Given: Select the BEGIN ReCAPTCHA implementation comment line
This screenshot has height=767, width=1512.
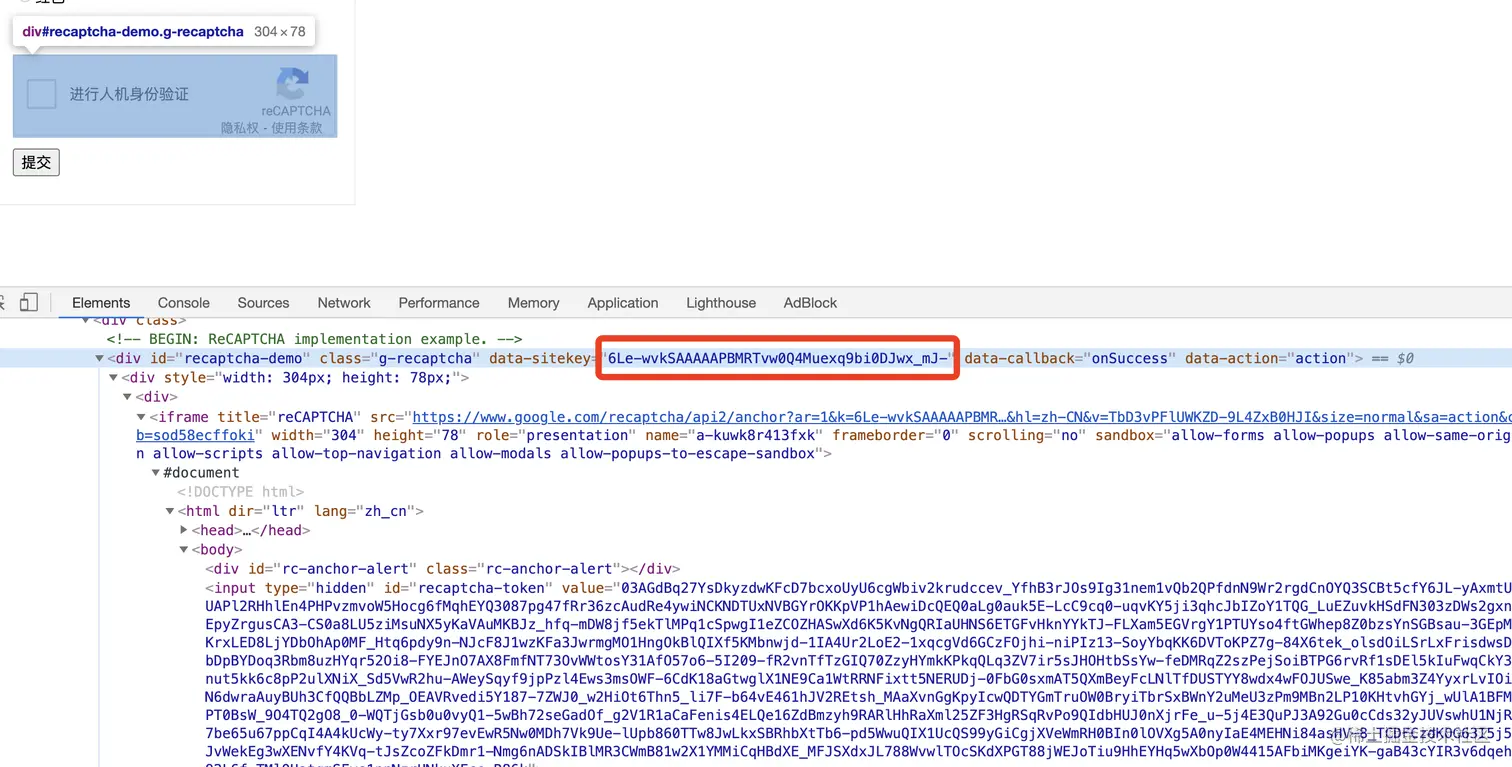Looking at the screenshot, I should pos(315,339).
